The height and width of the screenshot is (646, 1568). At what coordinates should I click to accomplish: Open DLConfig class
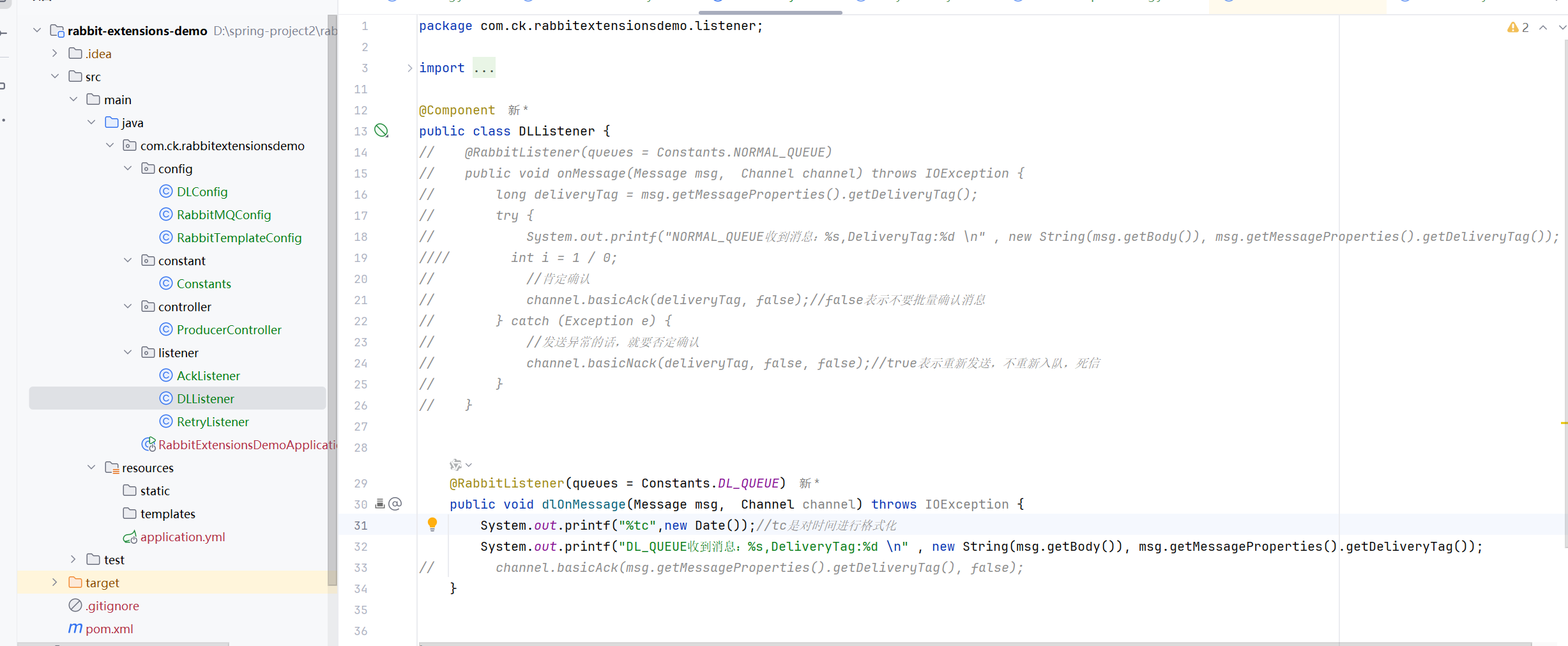202,192
